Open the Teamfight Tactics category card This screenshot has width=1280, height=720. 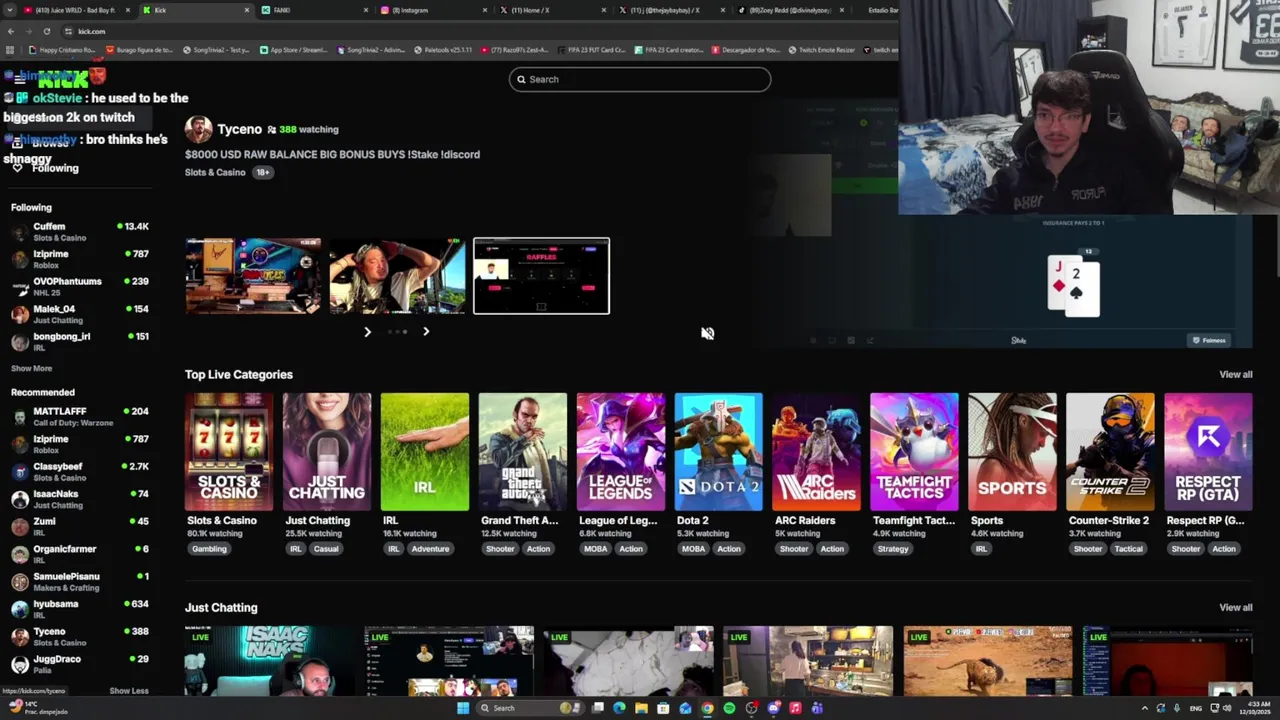(x=914, y=452)
